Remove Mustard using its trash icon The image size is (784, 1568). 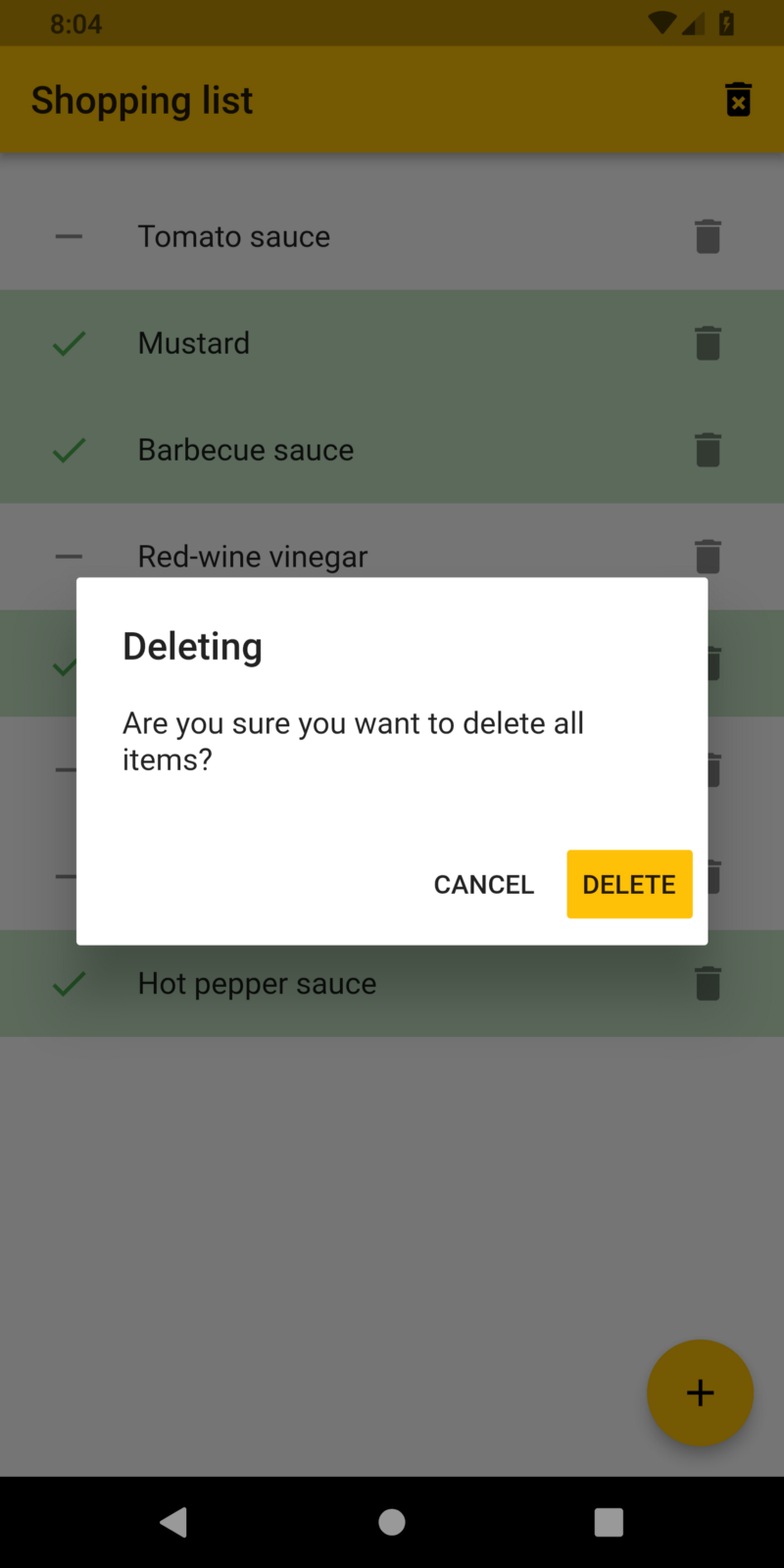point(708,343)
